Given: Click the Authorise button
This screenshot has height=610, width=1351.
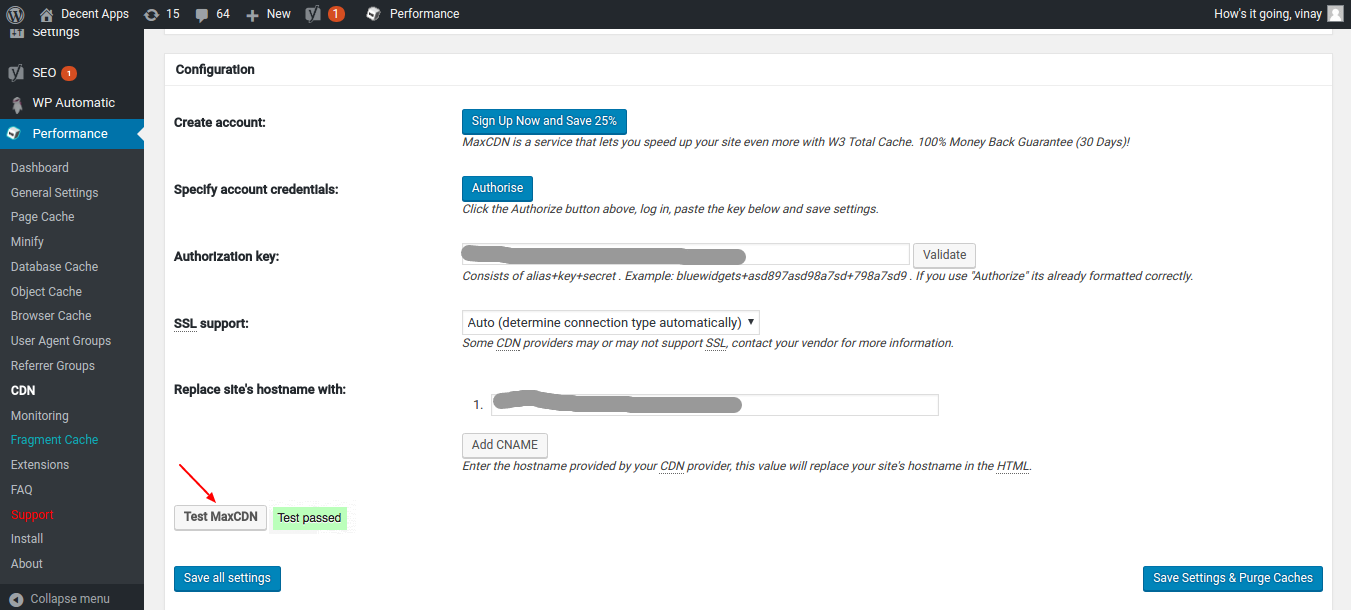Looking at the screenshot, I should pos(497,188).
